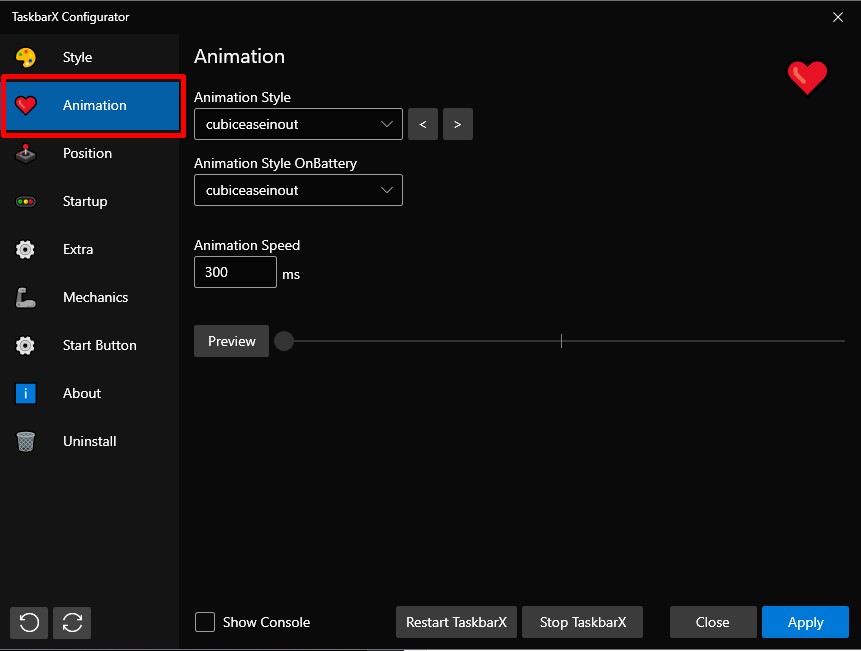
Task: Switch to the Startup section
Action: point(85,201)
